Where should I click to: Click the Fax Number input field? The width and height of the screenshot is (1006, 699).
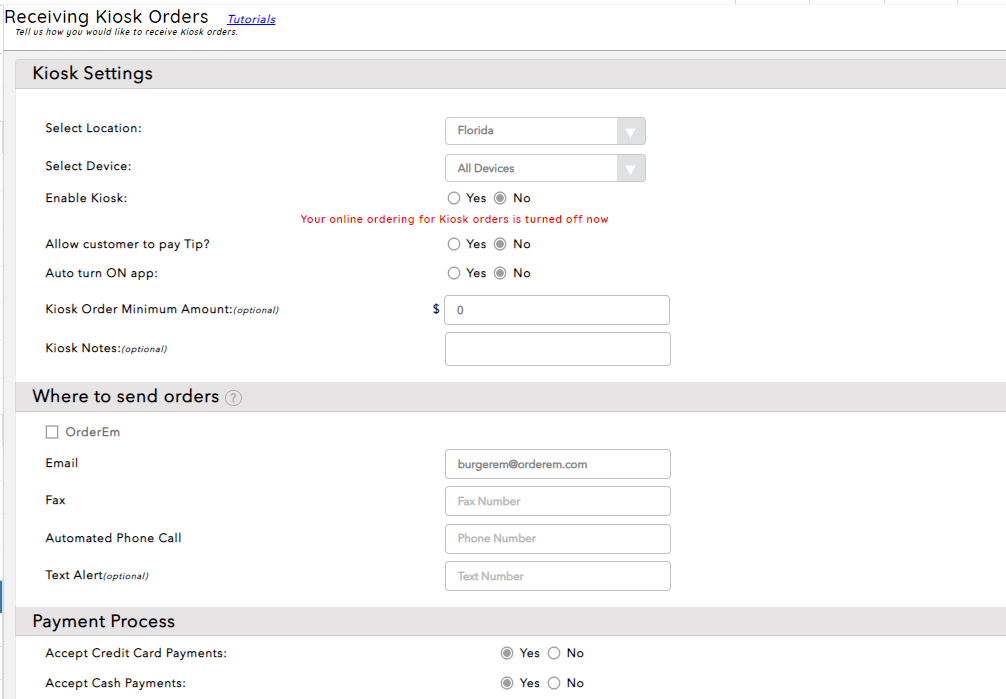pyautogui.click(x=557, y=501)
